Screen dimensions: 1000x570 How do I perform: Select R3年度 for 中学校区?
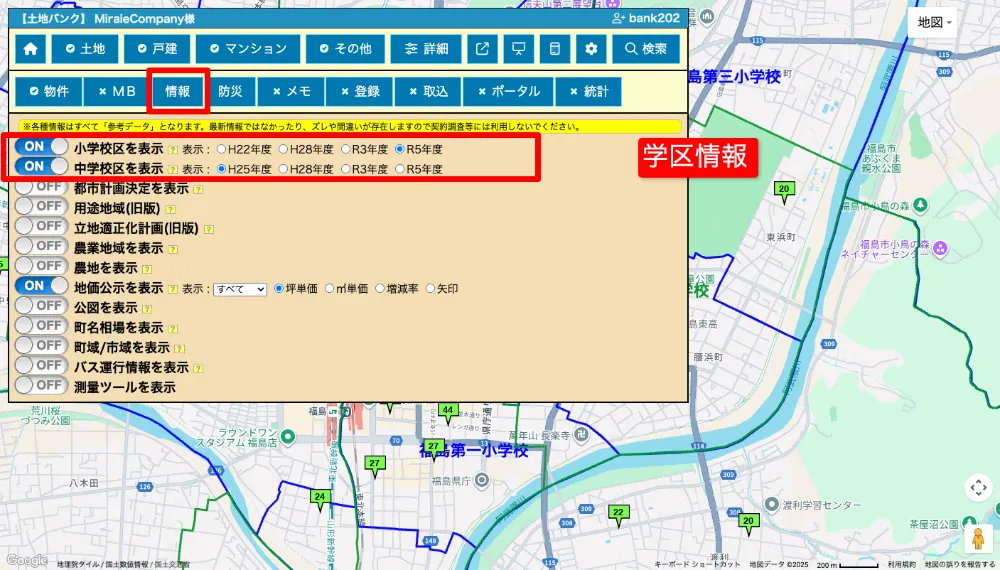(346, 169)
